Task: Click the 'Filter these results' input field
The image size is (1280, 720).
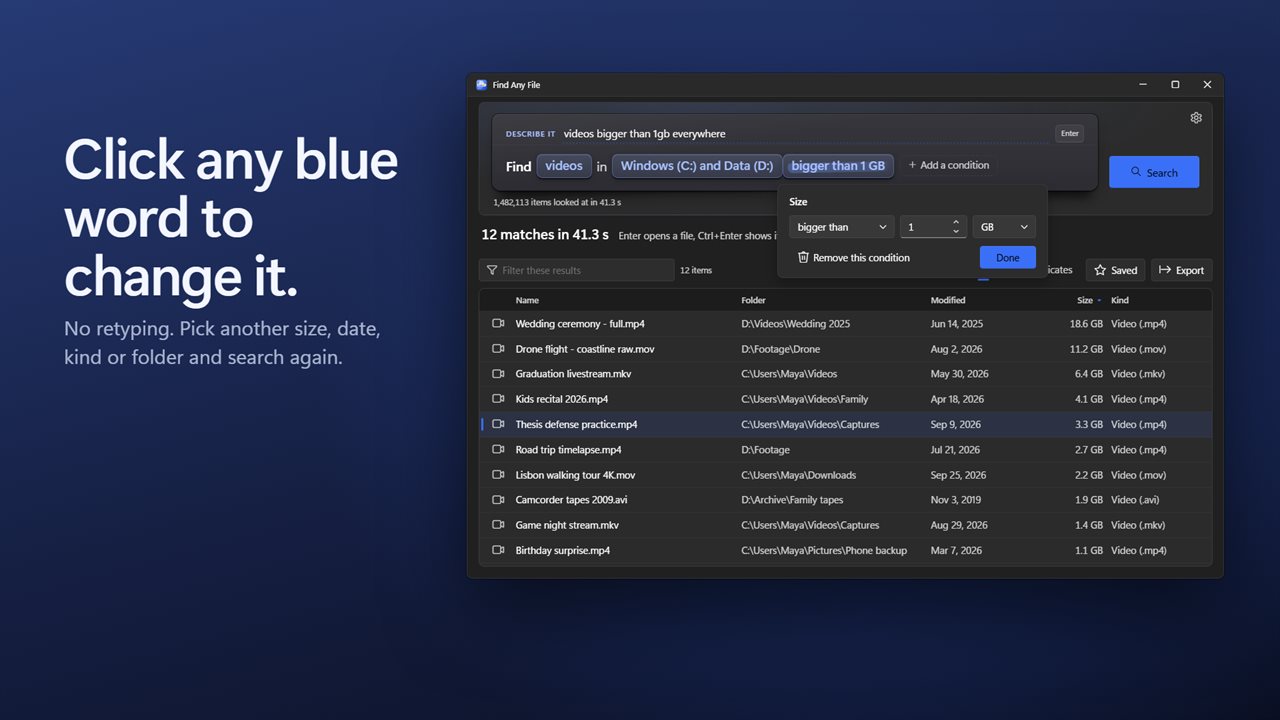Action: click(x=577, y=270)
